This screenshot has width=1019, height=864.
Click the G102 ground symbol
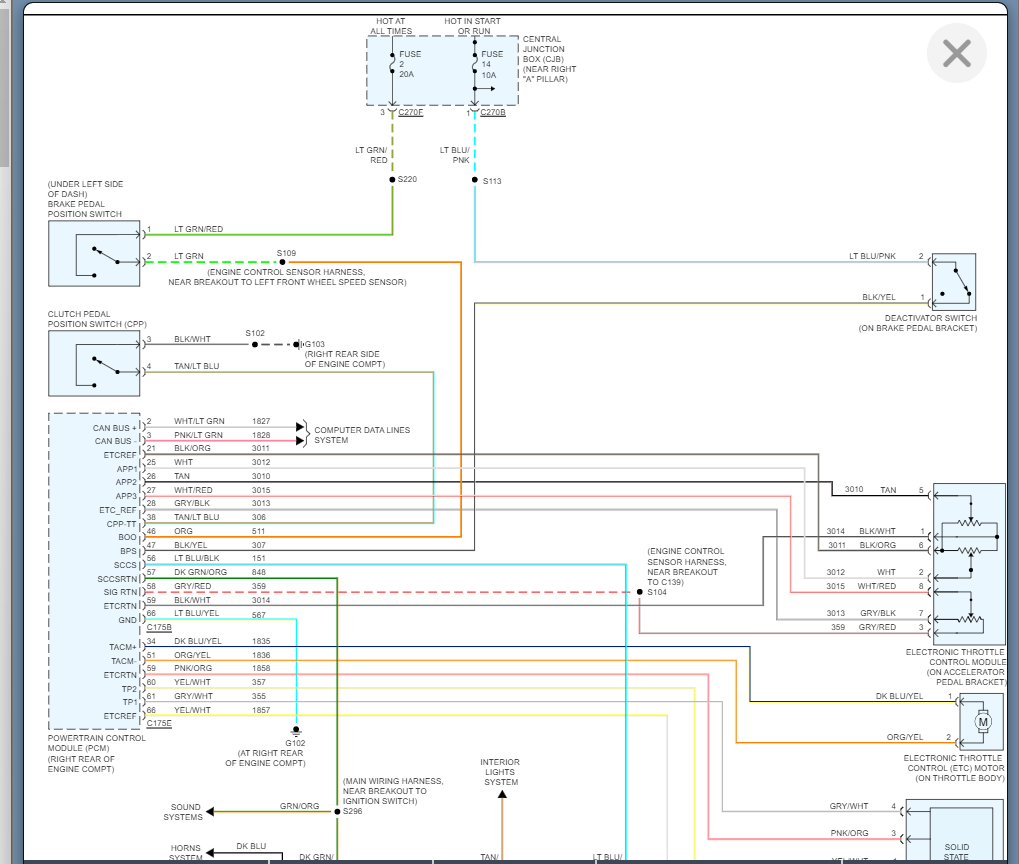[295, 731]
